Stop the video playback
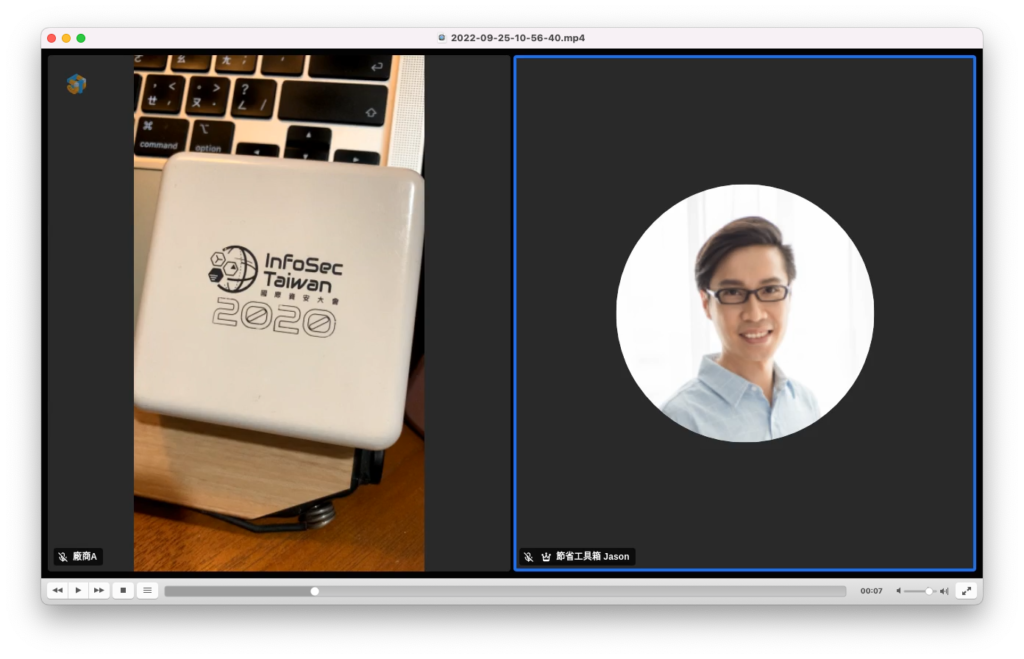The width and height of the screenshot is (1024, 659). [123, 590]
